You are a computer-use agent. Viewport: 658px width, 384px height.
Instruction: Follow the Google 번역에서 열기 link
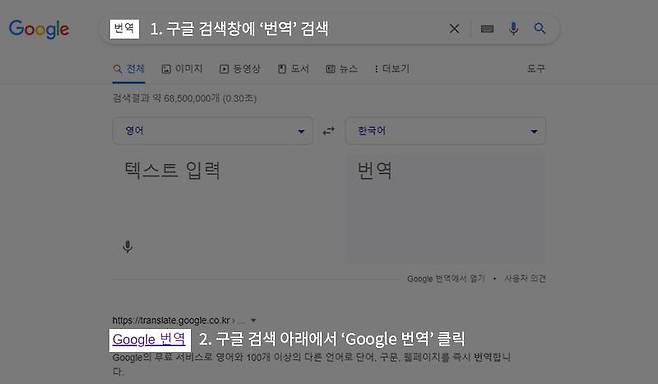pyautogui.click(x=446, y=278)
